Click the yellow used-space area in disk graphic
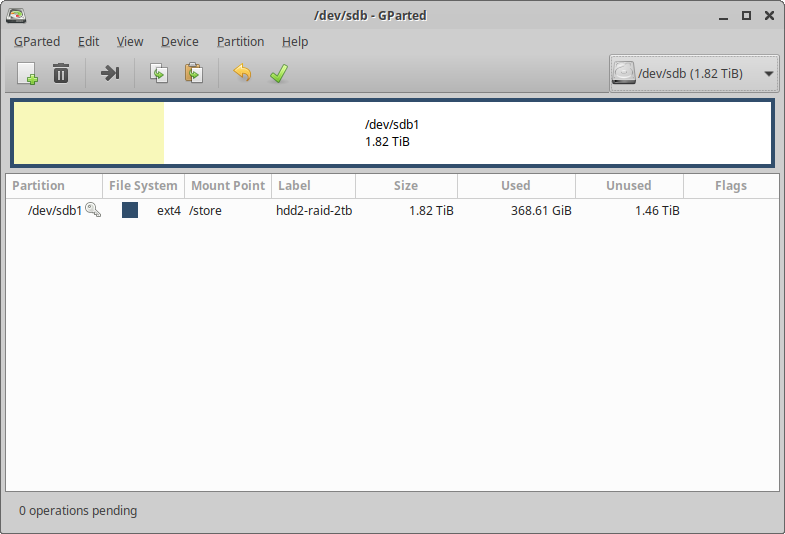This screenshot has width=785, height=534. [89, 133]
